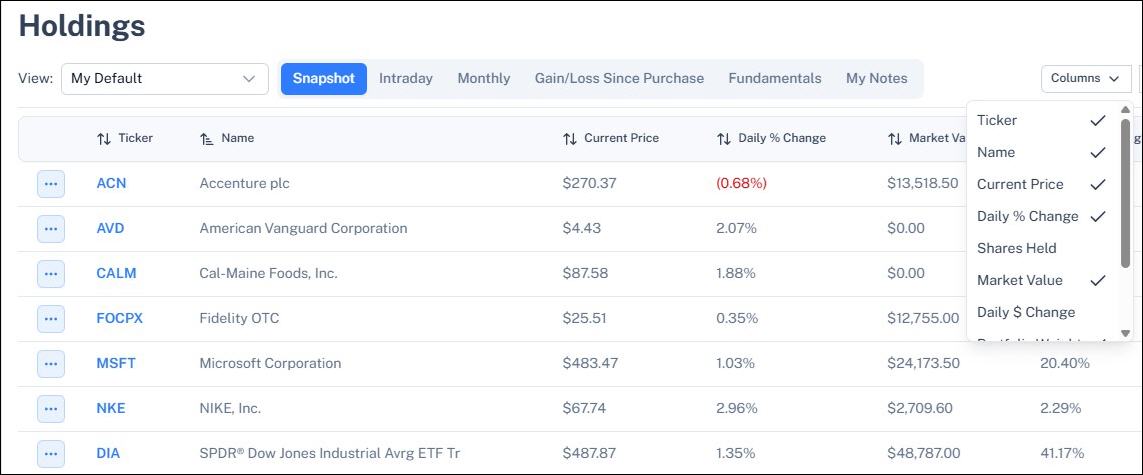Select the Gain/Loss Since Purchase tab

tap(620, 79)
